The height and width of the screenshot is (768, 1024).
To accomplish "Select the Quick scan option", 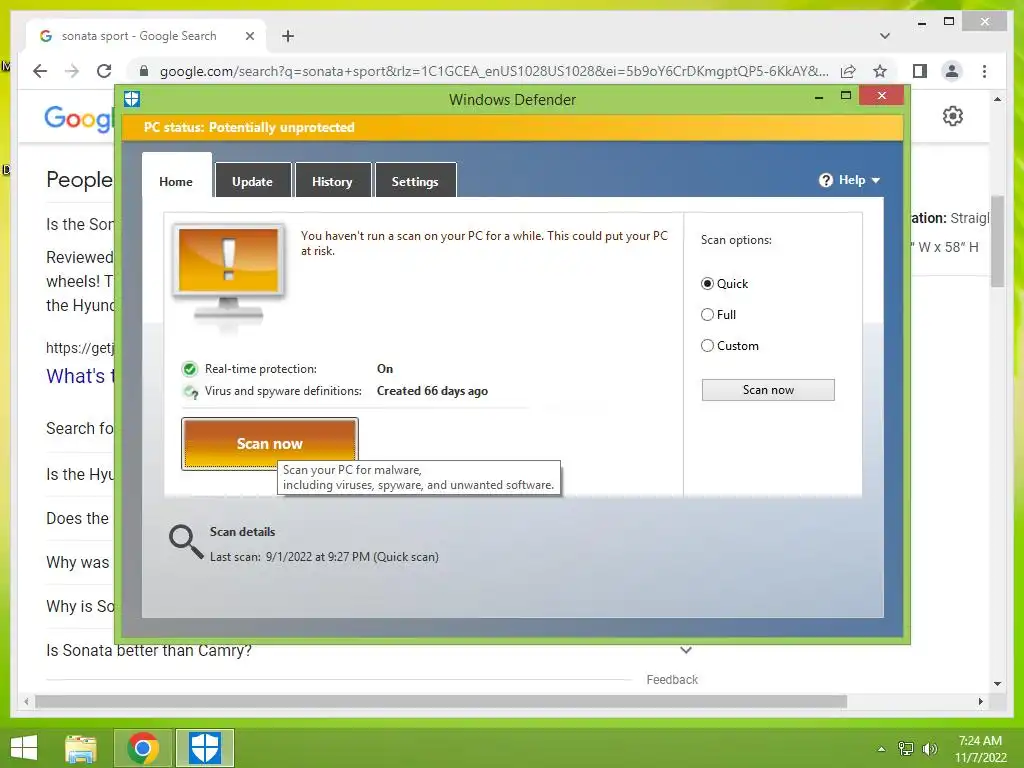I will [x=707, y=284].
